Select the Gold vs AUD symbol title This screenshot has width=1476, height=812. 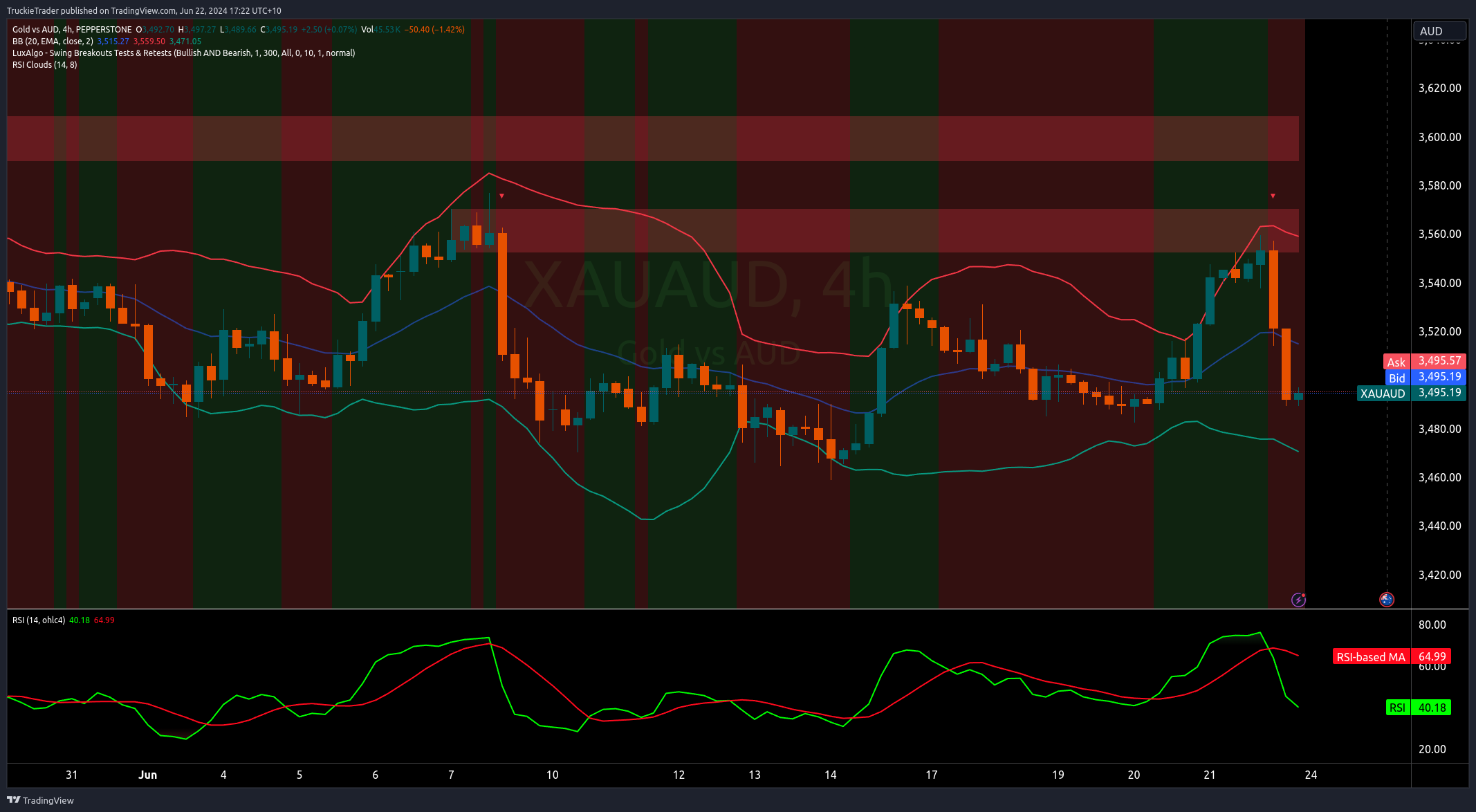(x=72, y=30)
